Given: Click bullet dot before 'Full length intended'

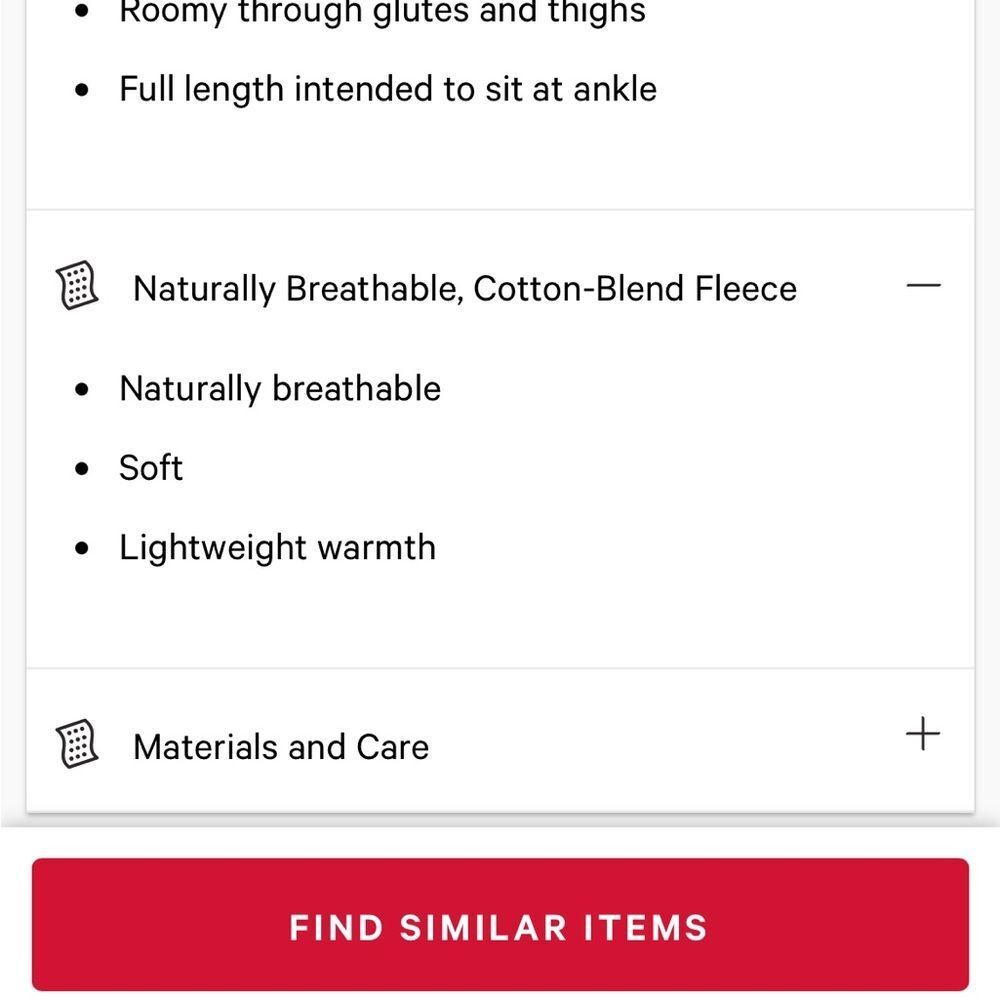Looking at the screenshot, I should tap(82, 89).
